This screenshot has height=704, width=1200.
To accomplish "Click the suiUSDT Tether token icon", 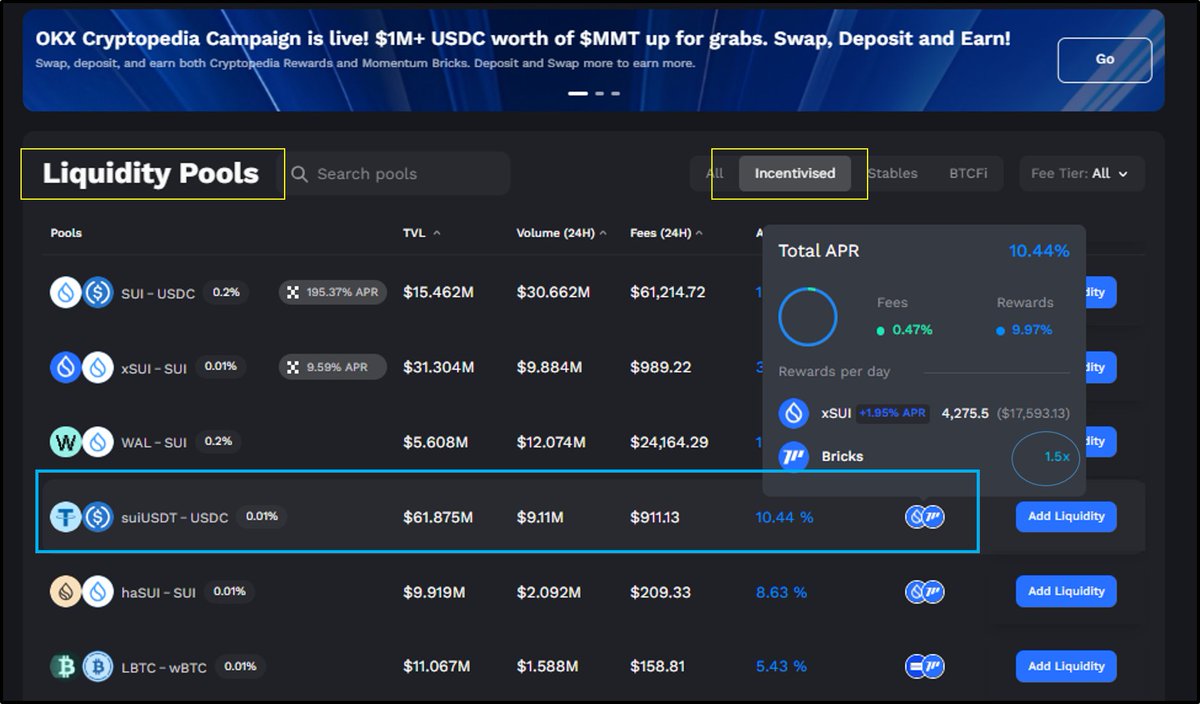I will coord(66,517).
